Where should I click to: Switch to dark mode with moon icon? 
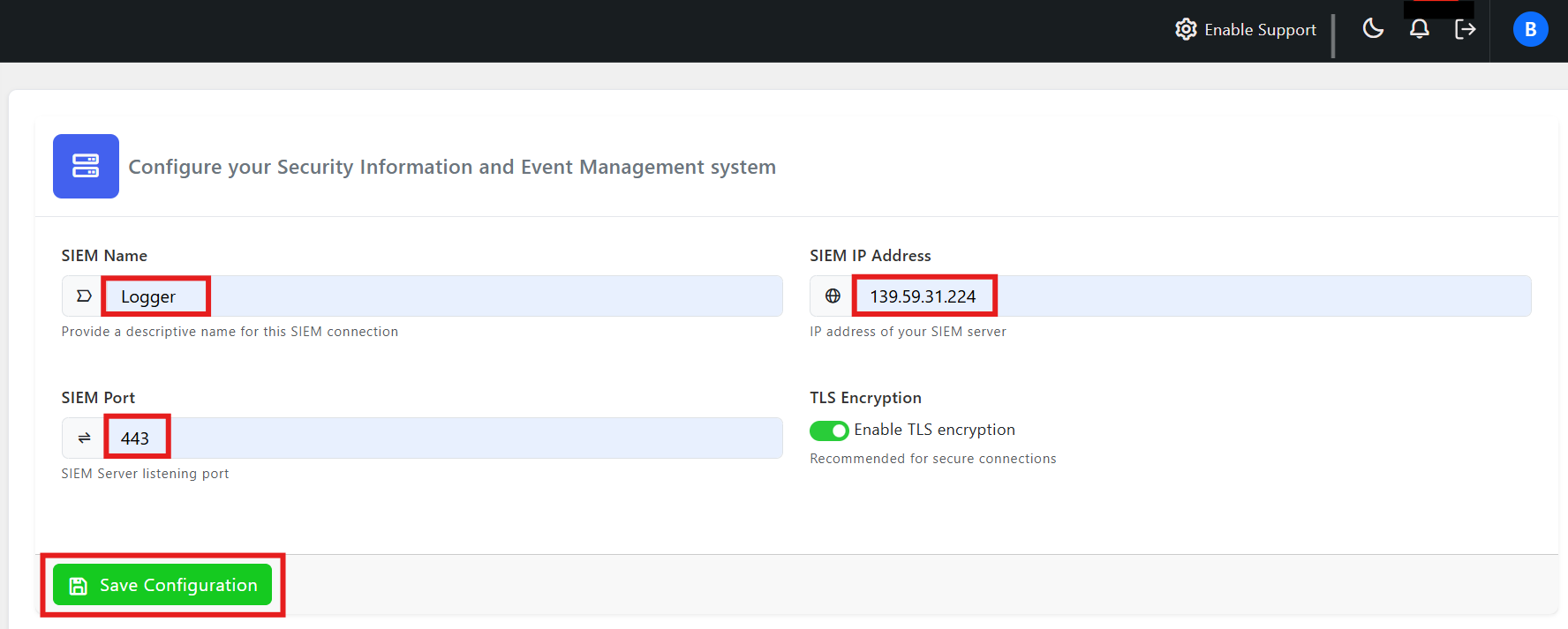[1373, 28]
